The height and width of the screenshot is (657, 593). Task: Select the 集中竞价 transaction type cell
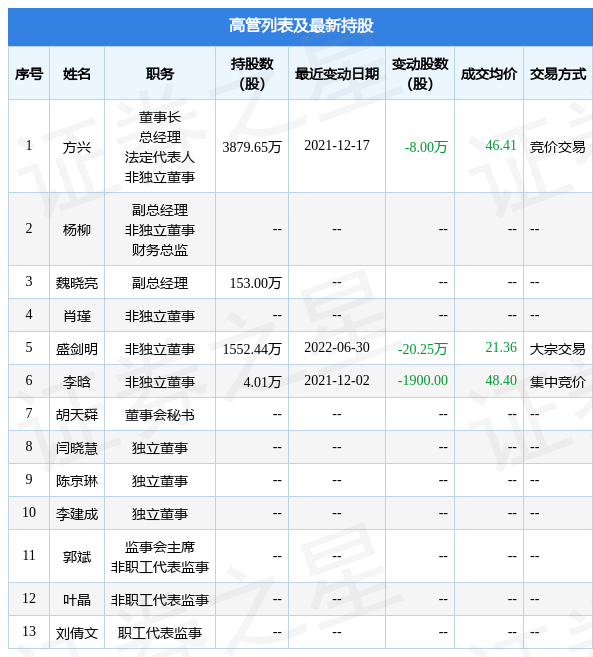pyautogui.click(x=557, y=382)
